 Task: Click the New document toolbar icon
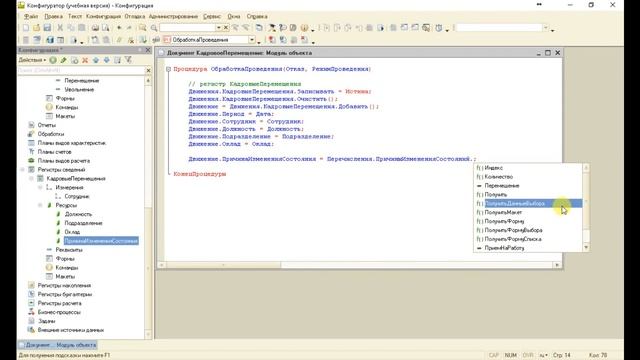click(x=26, y=28)
